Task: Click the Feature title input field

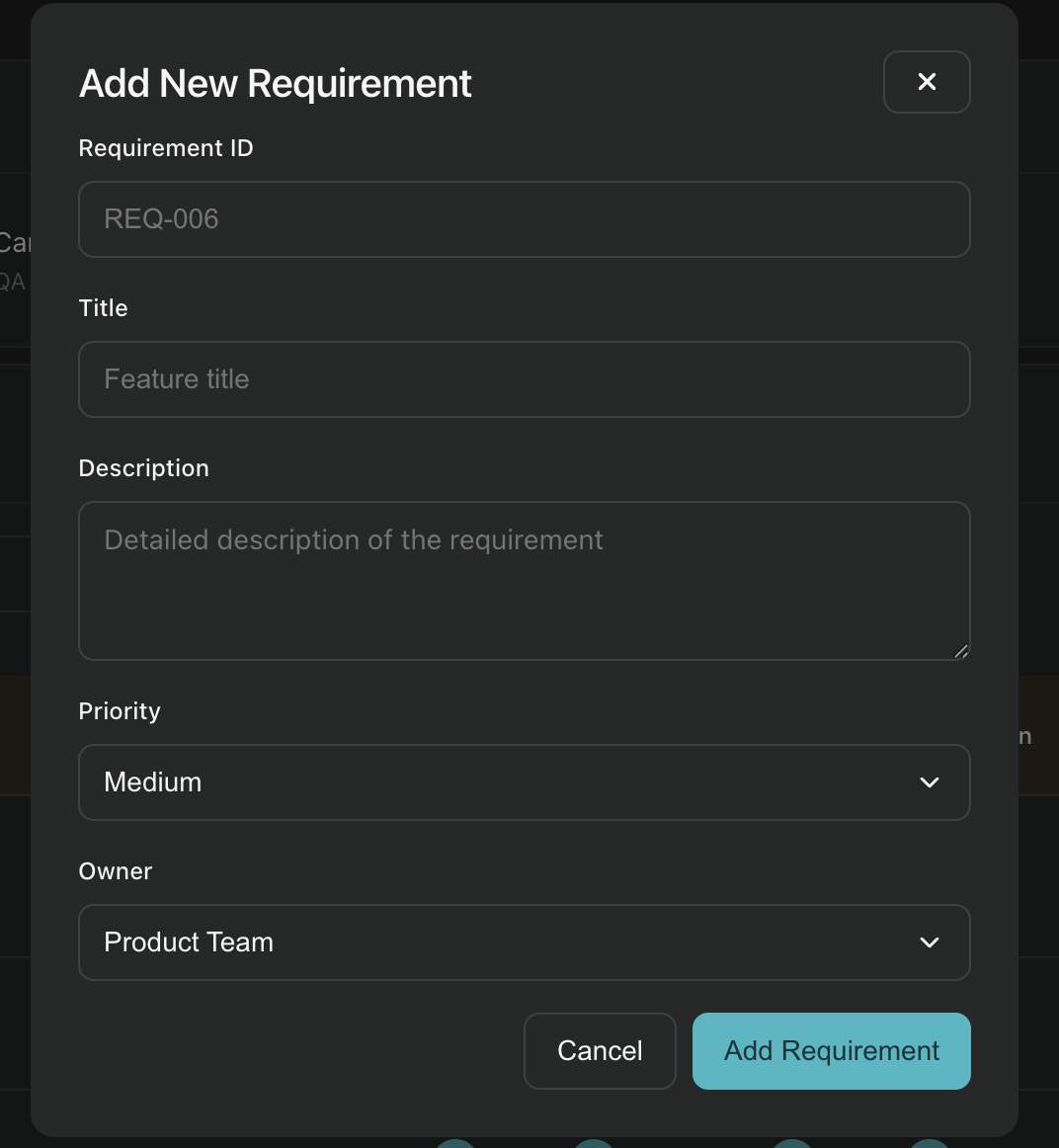Action: 525,379
